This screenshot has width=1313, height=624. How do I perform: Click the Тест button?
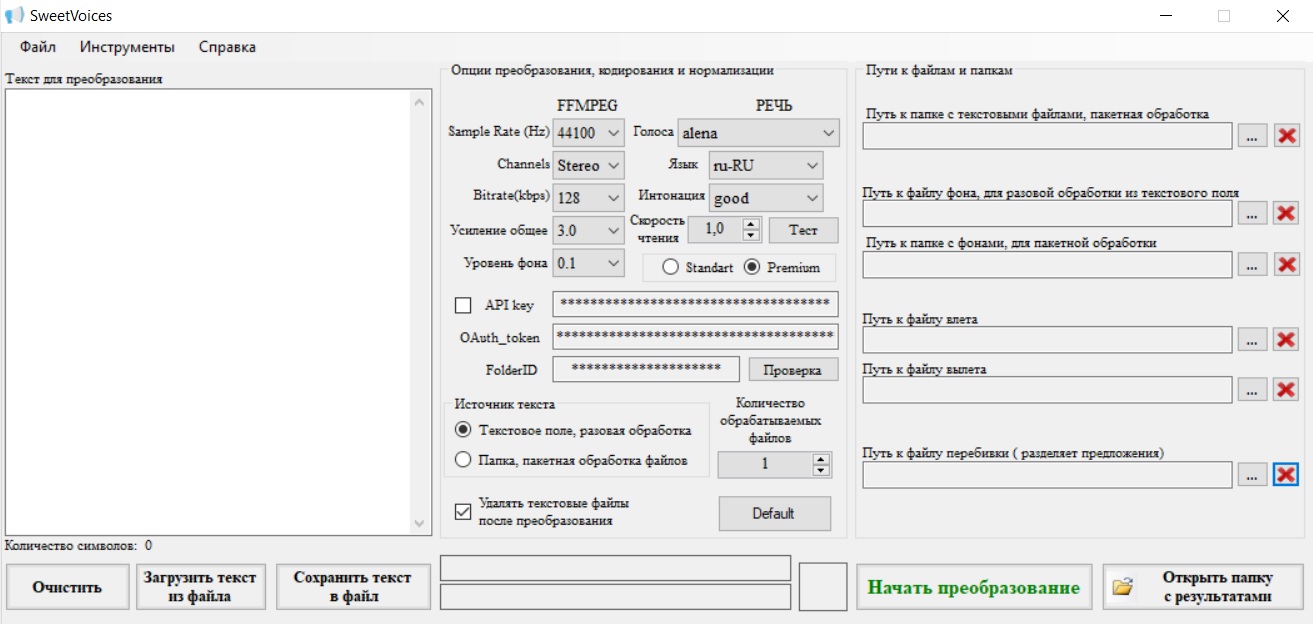tap(804, 230)
